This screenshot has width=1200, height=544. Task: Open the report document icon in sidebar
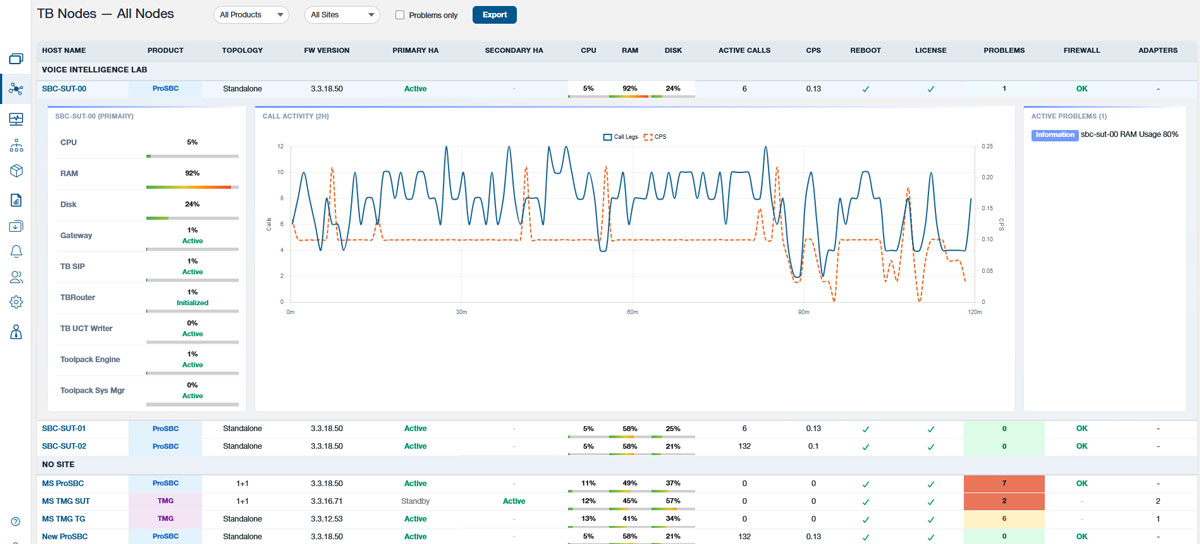(16, 200)
